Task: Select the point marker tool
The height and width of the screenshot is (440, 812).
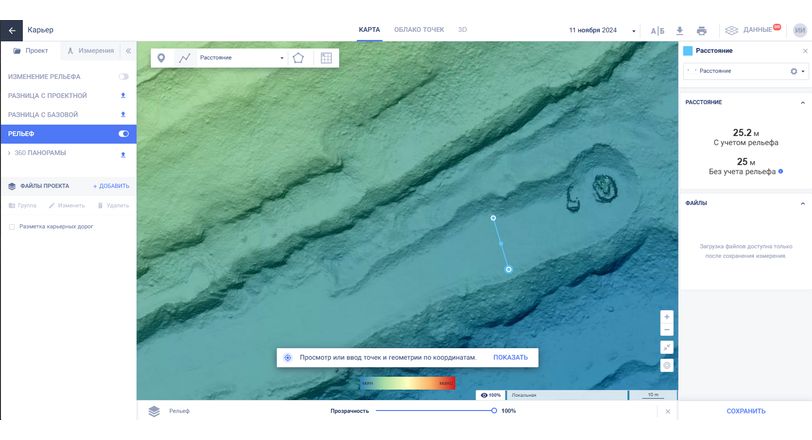Action: pyautogui.click(x=162, y=58)
